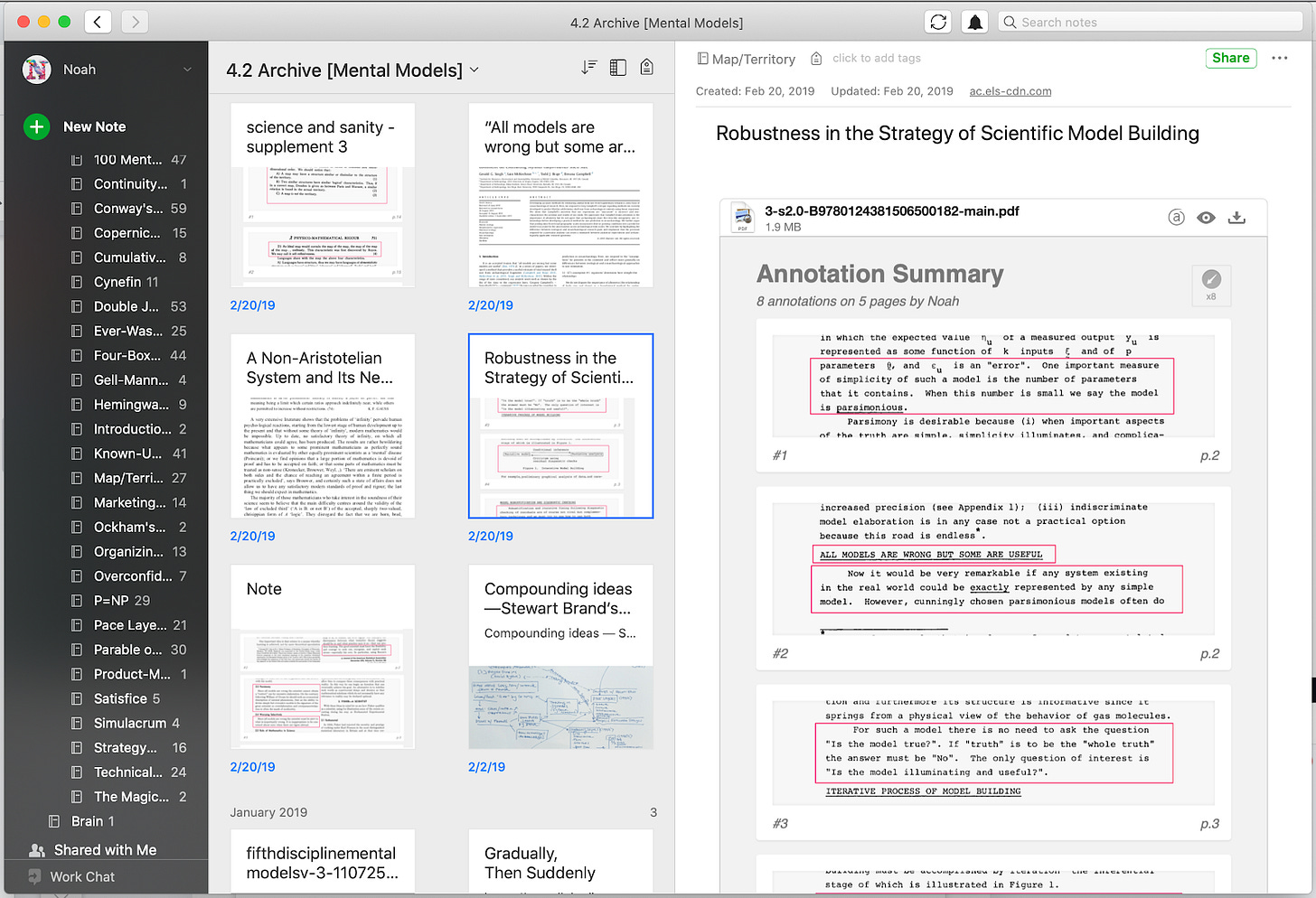Select the '100 Ment...' notebook in sidebar
Screen dimensions: 1316x898
tap(129, 160)
